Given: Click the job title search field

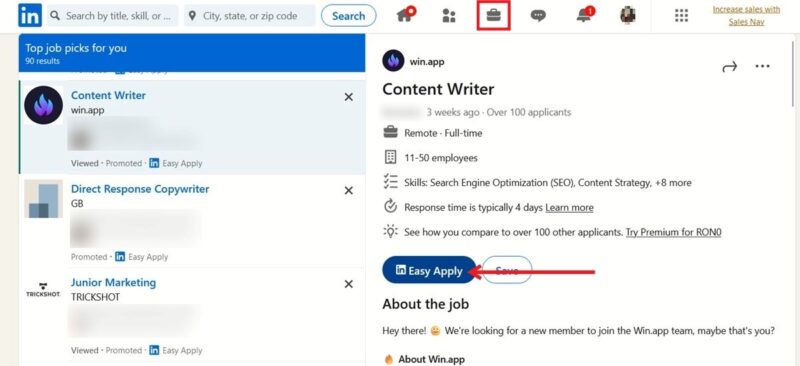Looking at the screenshot, I should (x=113, y=16).
